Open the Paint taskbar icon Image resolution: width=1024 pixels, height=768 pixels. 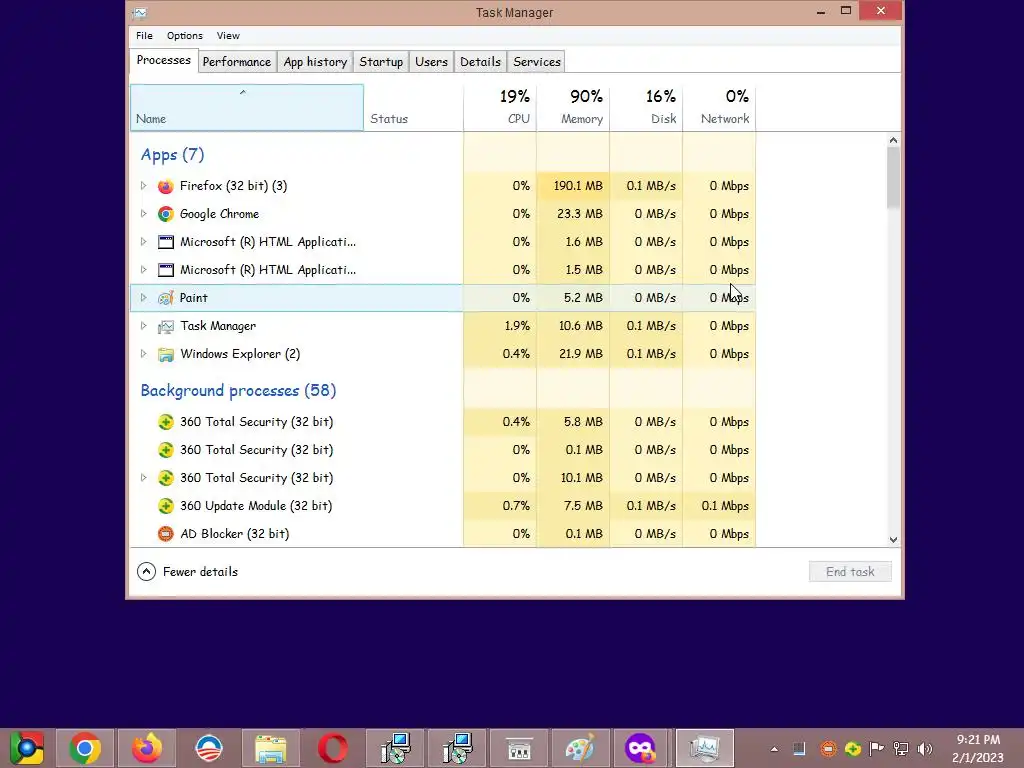click(581, 748)
